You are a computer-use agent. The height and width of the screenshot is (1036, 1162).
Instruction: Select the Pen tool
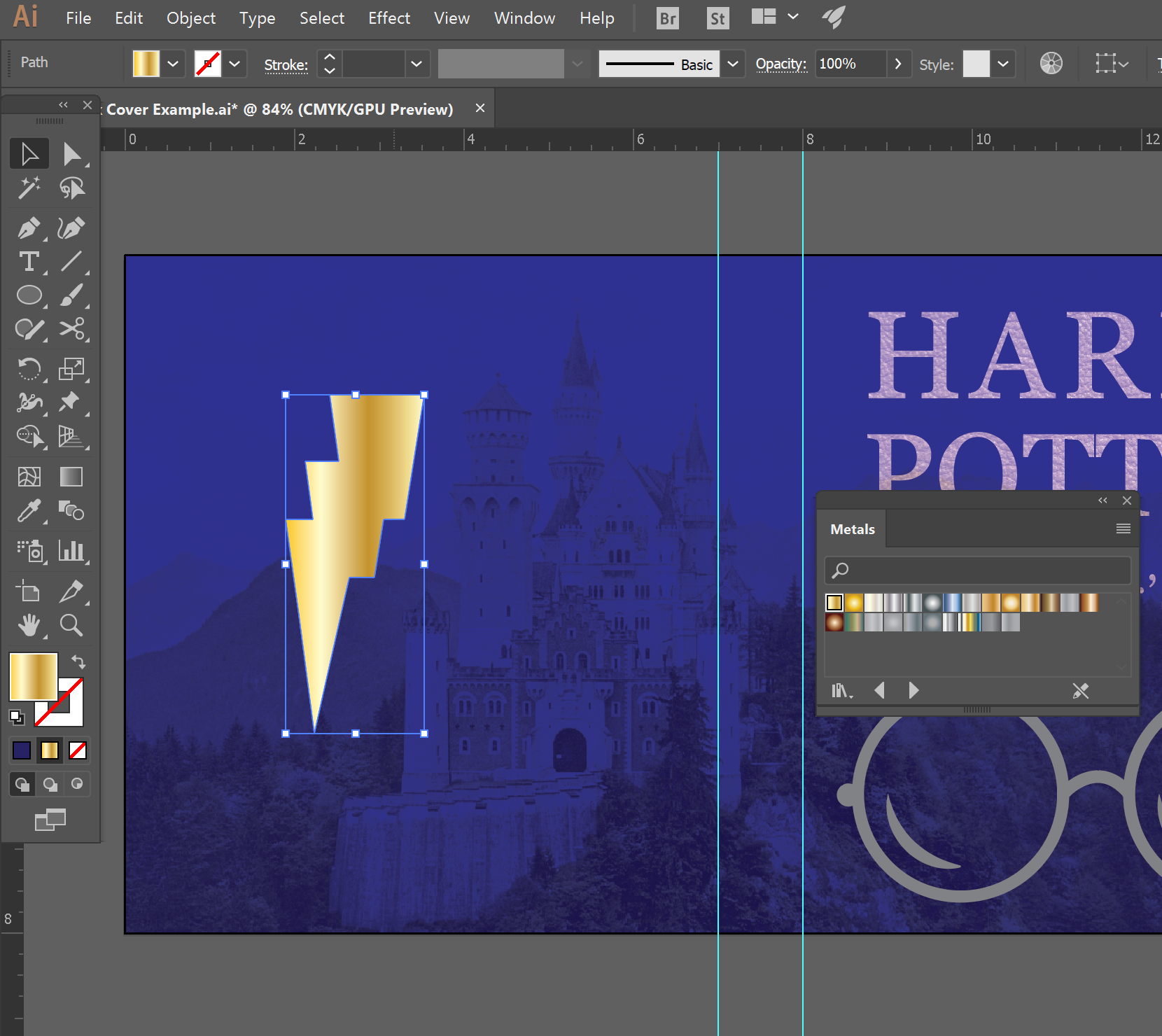(29, 228)
